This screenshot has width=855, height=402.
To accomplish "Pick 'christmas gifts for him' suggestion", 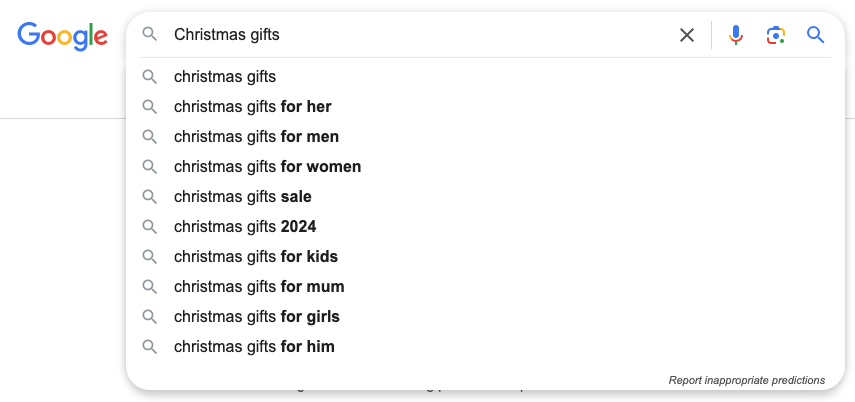I will pyautogui.click(x=254, y=347).
